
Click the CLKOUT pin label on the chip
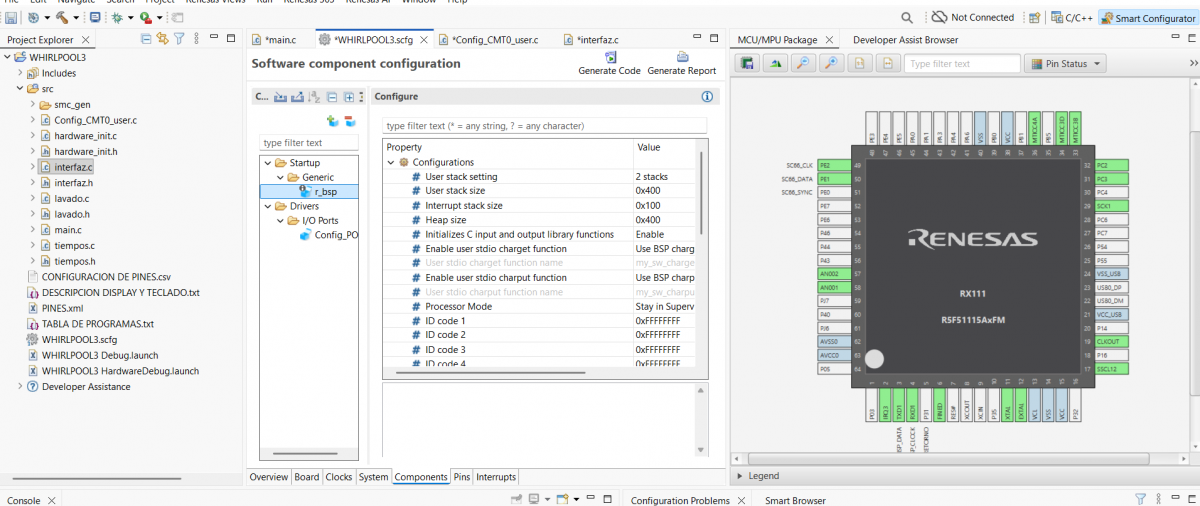1112,341
